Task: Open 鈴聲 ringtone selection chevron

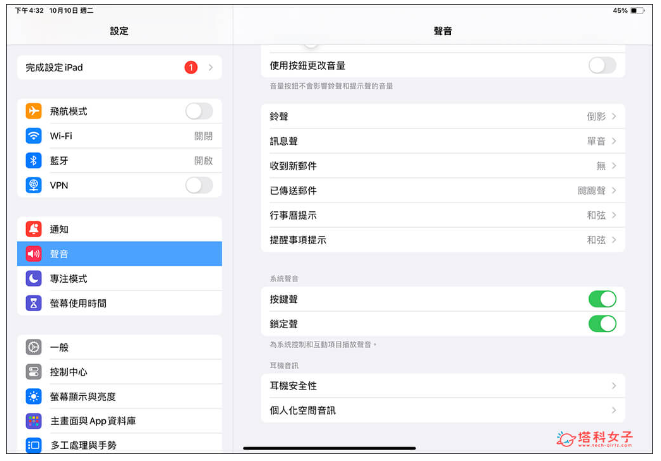Action: click(x=613, y=116)
